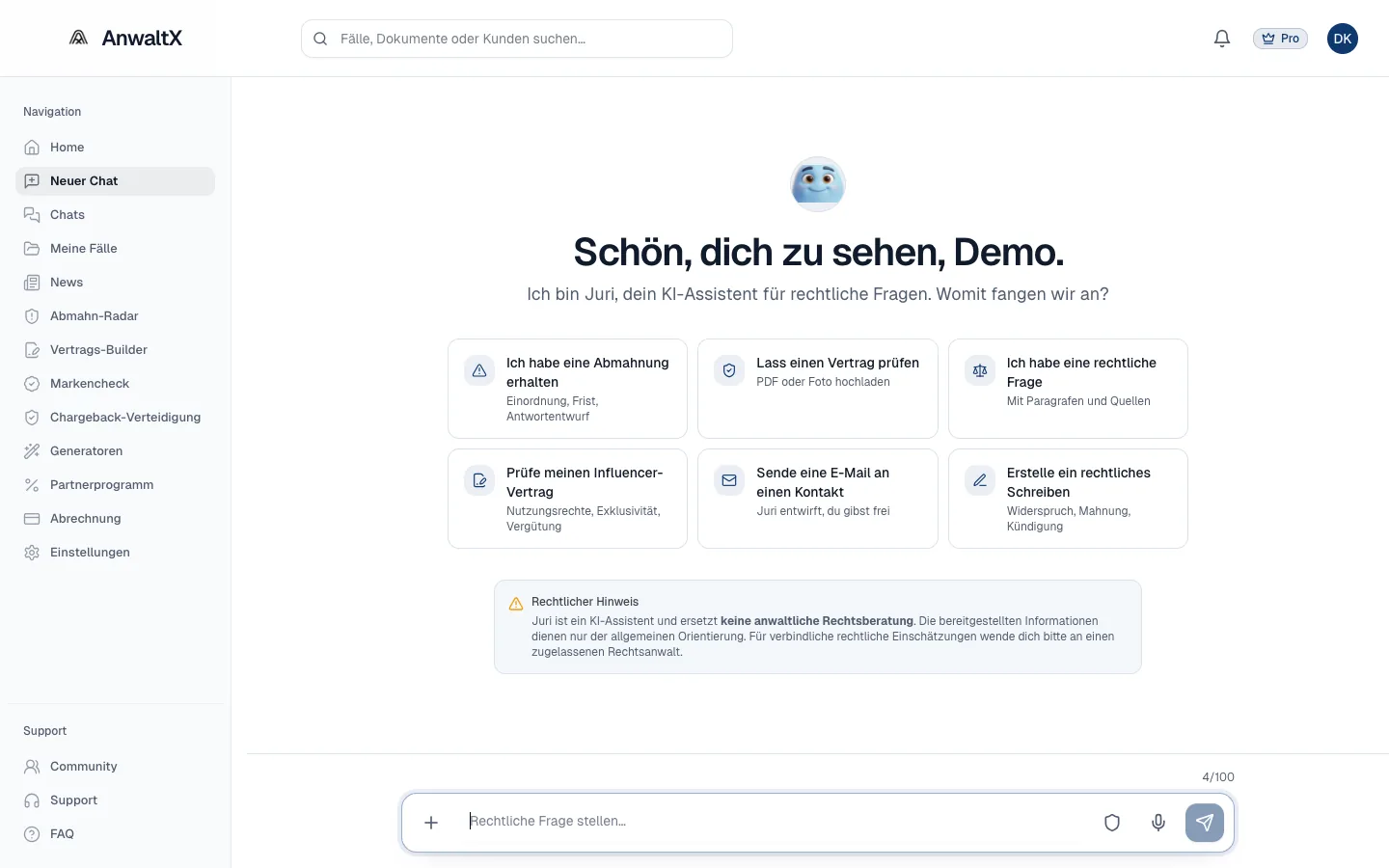Focus the search field for Fälle and Dokumente
1389x868 pixels.
517,39
